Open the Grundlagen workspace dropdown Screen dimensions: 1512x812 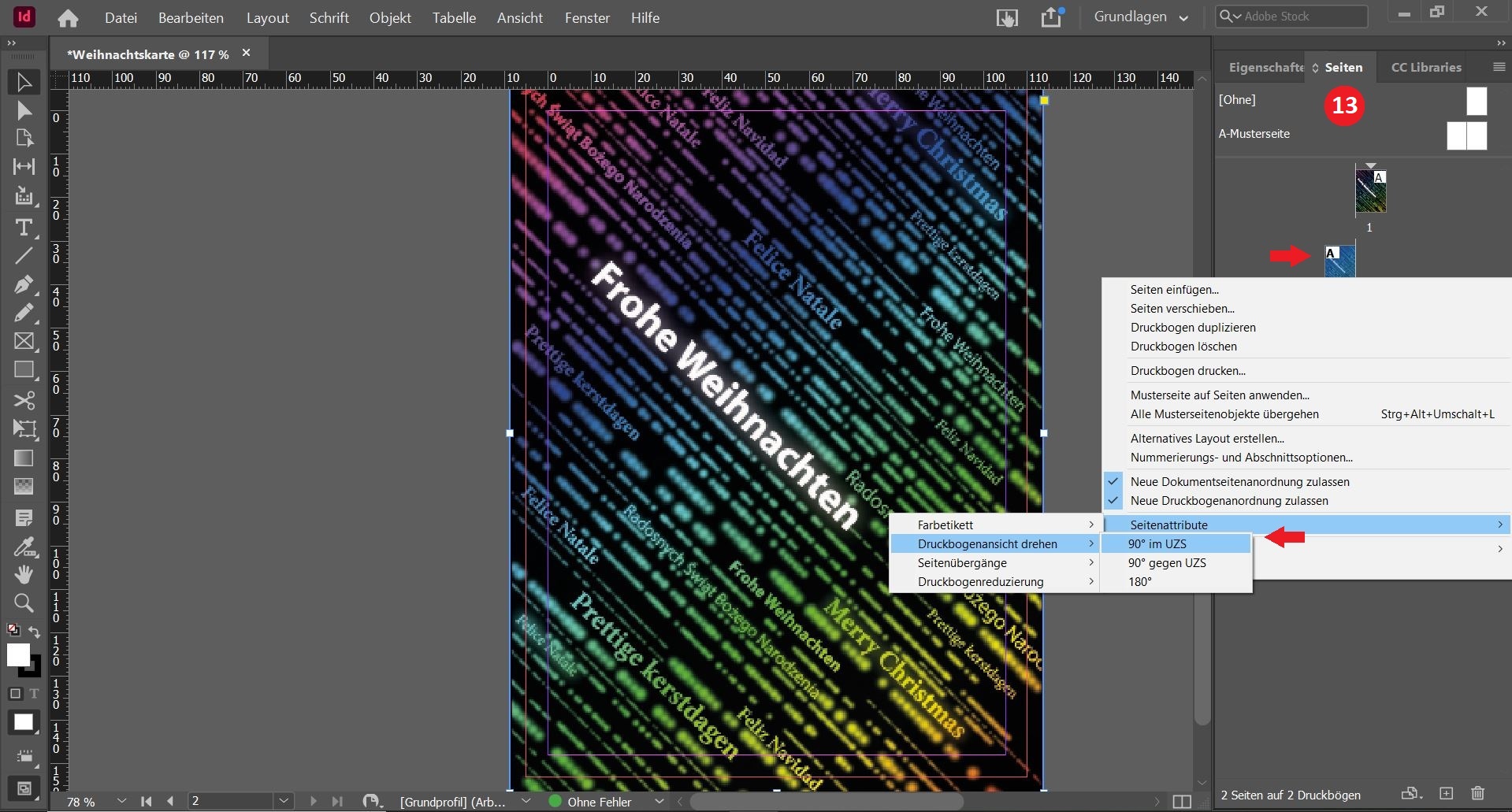(x=1140, y=17)
